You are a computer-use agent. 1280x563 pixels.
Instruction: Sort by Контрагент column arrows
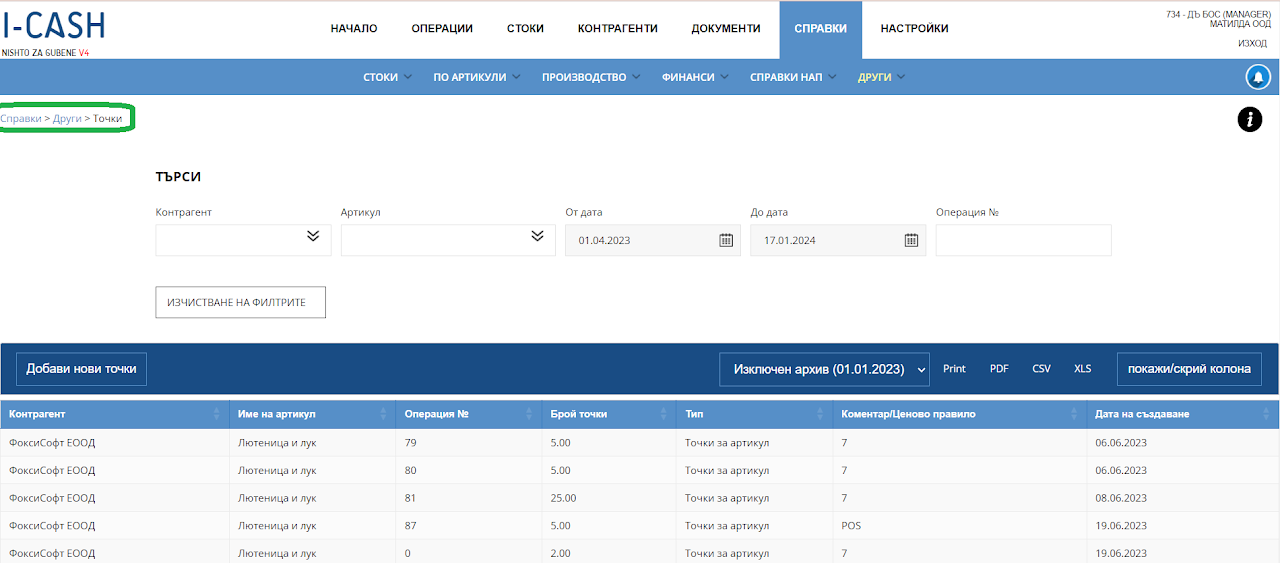[x=217, y=414]
